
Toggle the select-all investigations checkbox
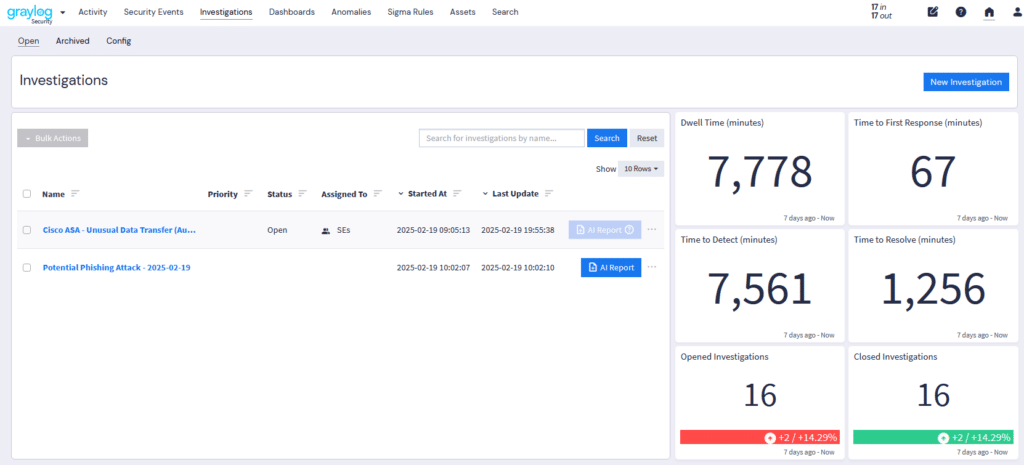tap(27, 194)
